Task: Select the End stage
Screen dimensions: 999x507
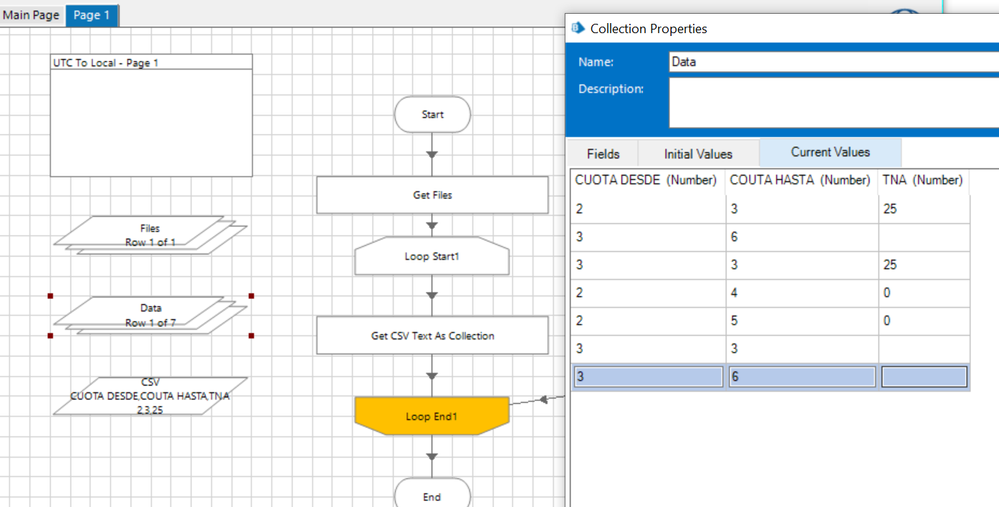Action: (432, 494)
